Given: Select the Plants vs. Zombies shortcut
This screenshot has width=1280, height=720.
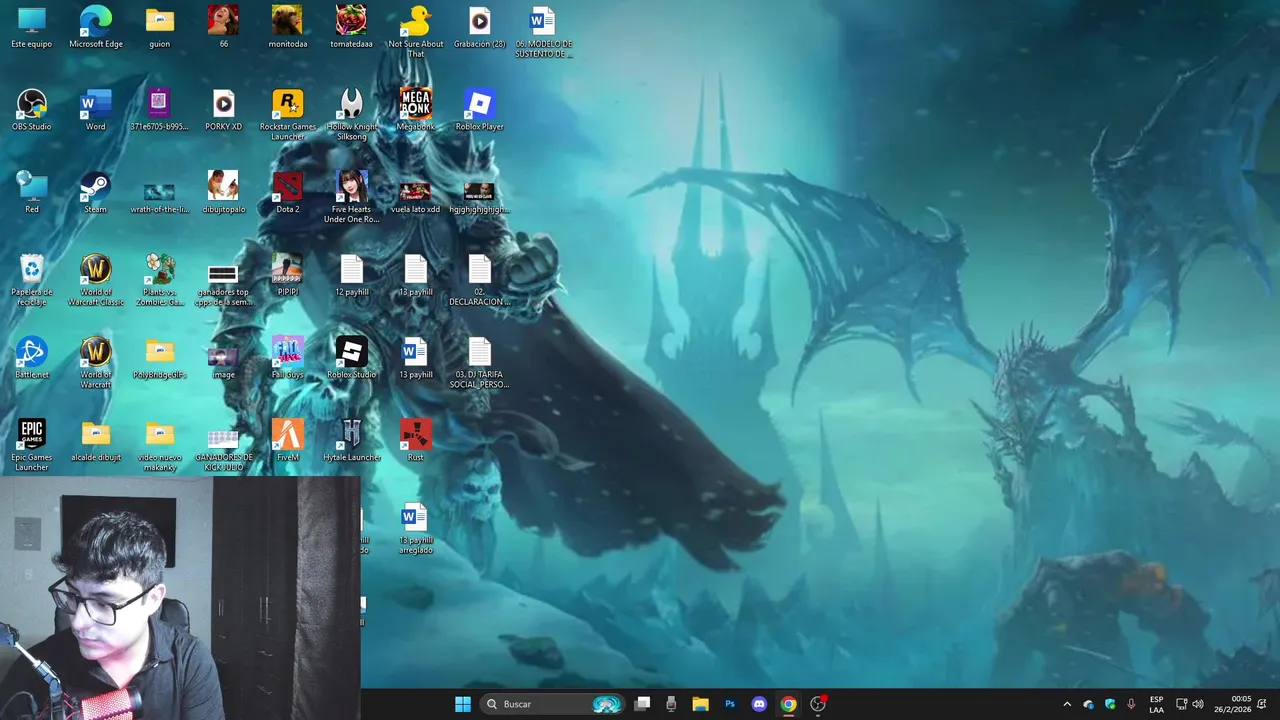Looking at the screenshot, I should (160, 280).
